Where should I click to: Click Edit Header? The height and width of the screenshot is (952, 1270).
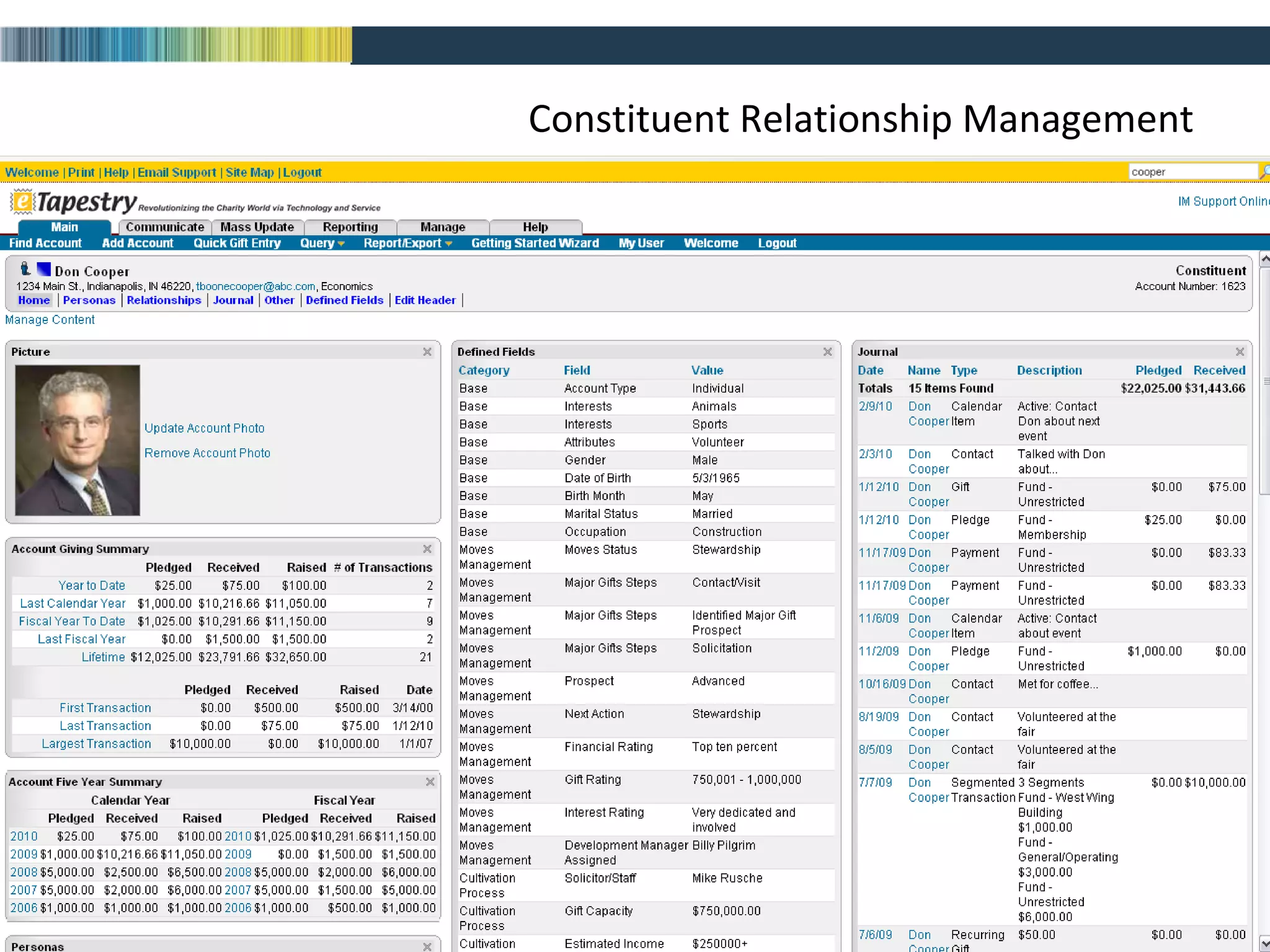[425, 300]
